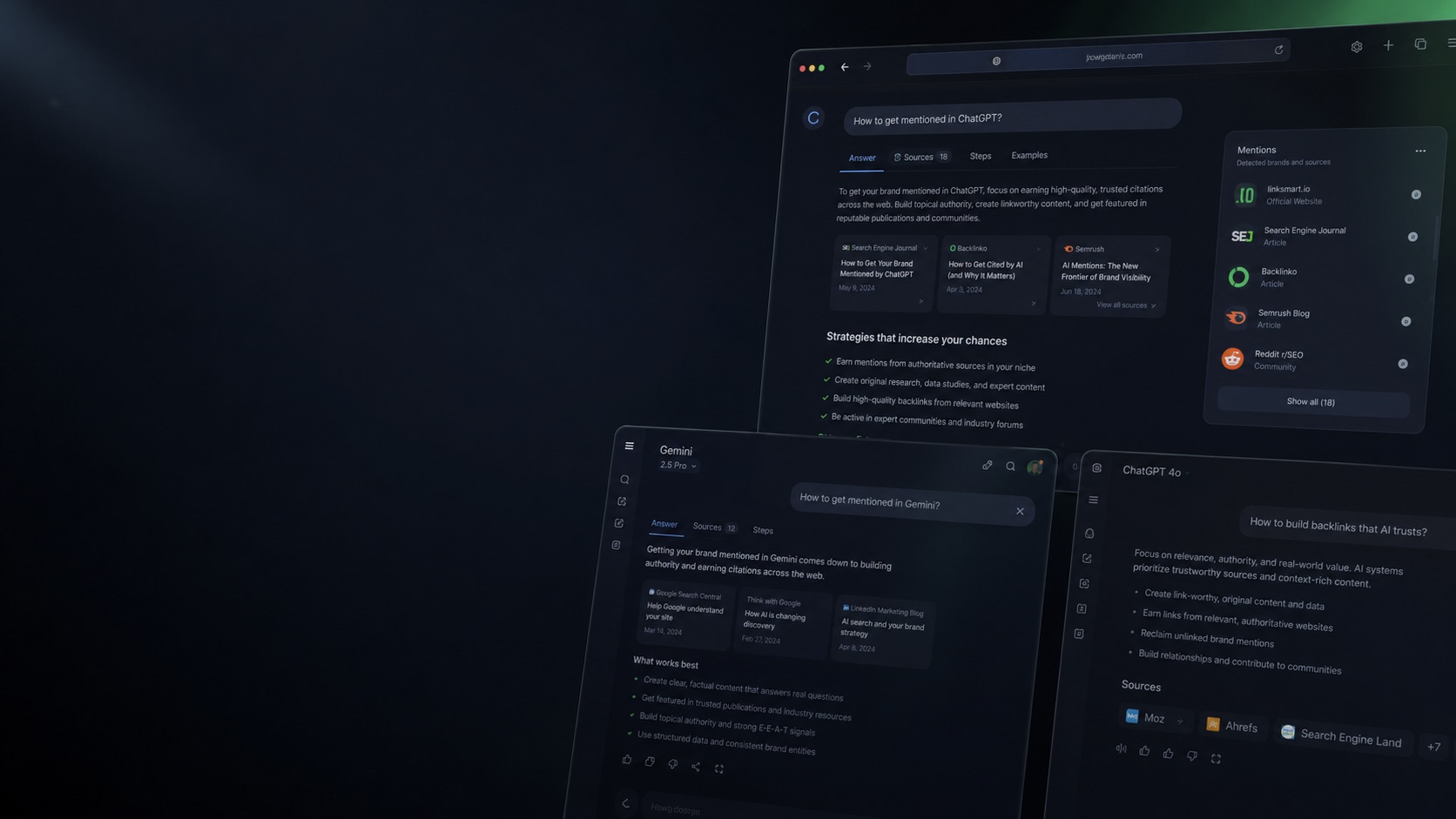Image resolution: width=1456 pixels, height=819 pixels.
Task: Toggle the Backlinko mention indicator
Action: click(1409, 279)
